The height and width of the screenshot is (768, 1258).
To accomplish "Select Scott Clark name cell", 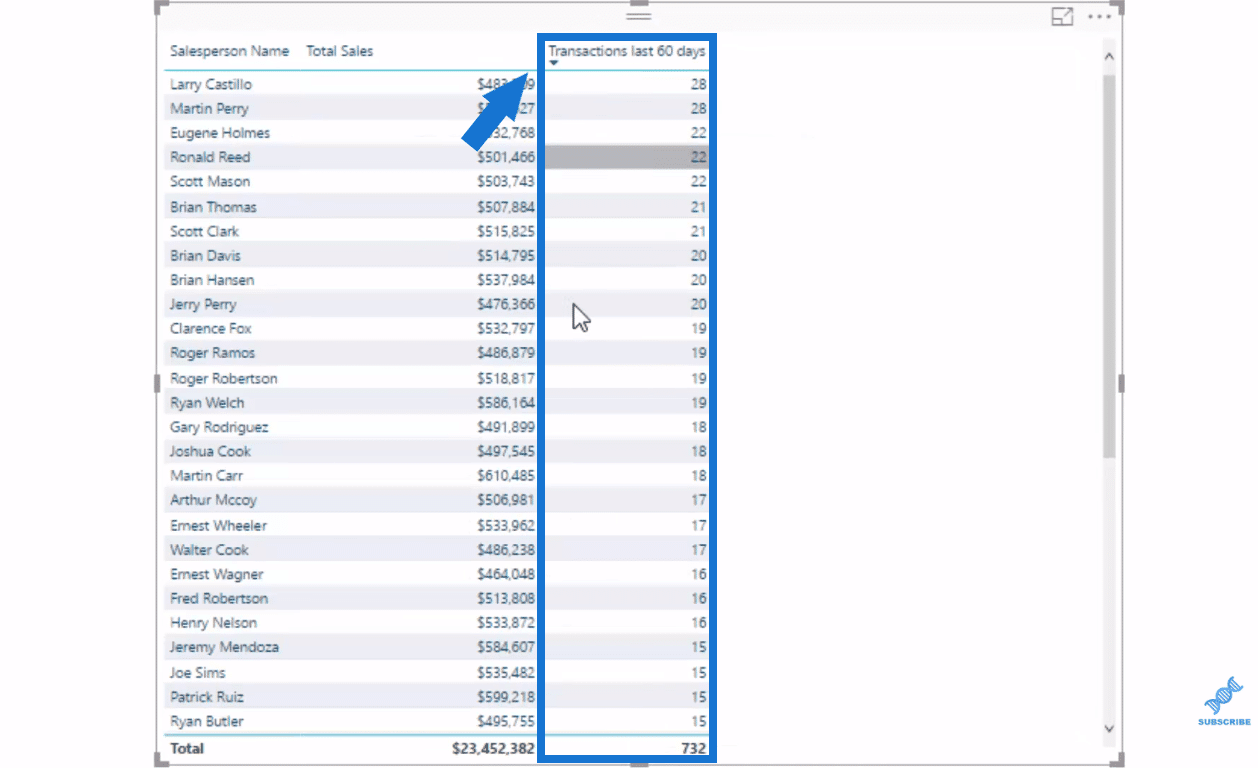I will pyautogui.click(x=204, y=231).
